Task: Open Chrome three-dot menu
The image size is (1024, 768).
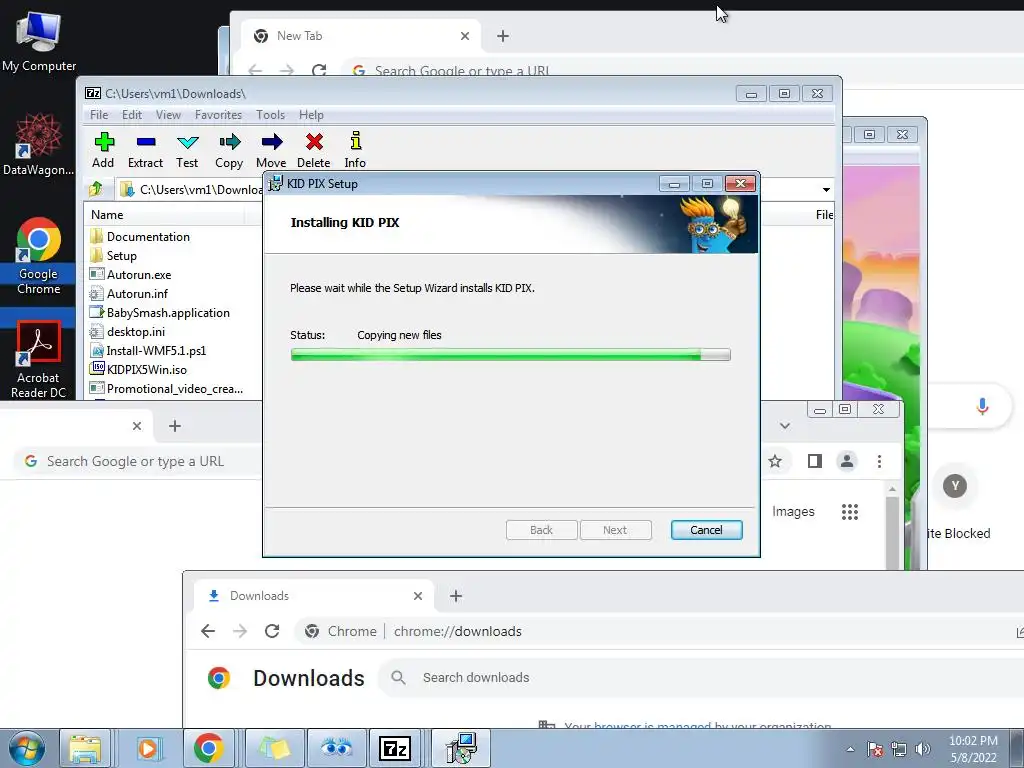Action: (879, 462)
